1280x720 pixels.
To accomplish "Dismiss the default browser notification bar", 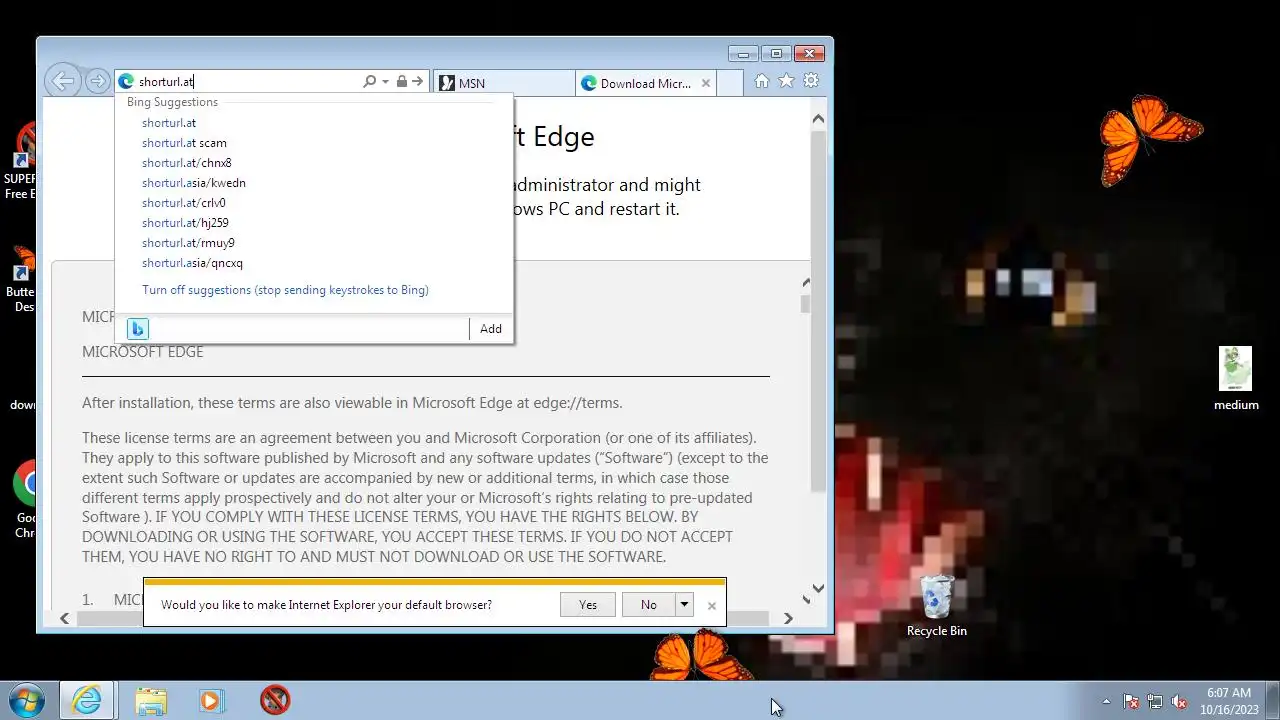I will (x=711, y=606).
